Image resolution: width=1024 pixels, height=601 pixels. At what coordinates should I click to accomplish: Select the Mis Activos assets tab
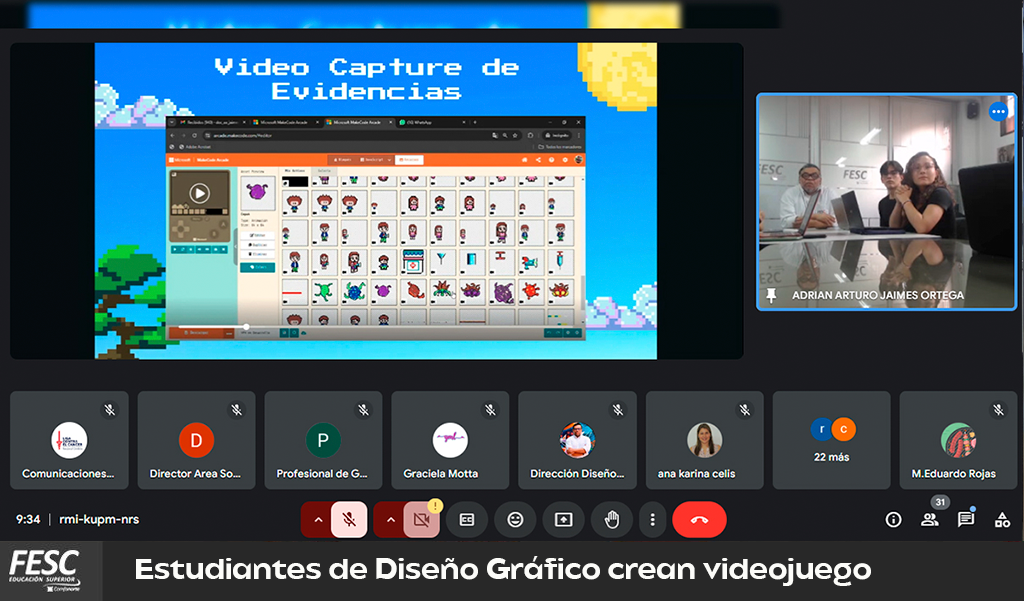click(296, 171)
